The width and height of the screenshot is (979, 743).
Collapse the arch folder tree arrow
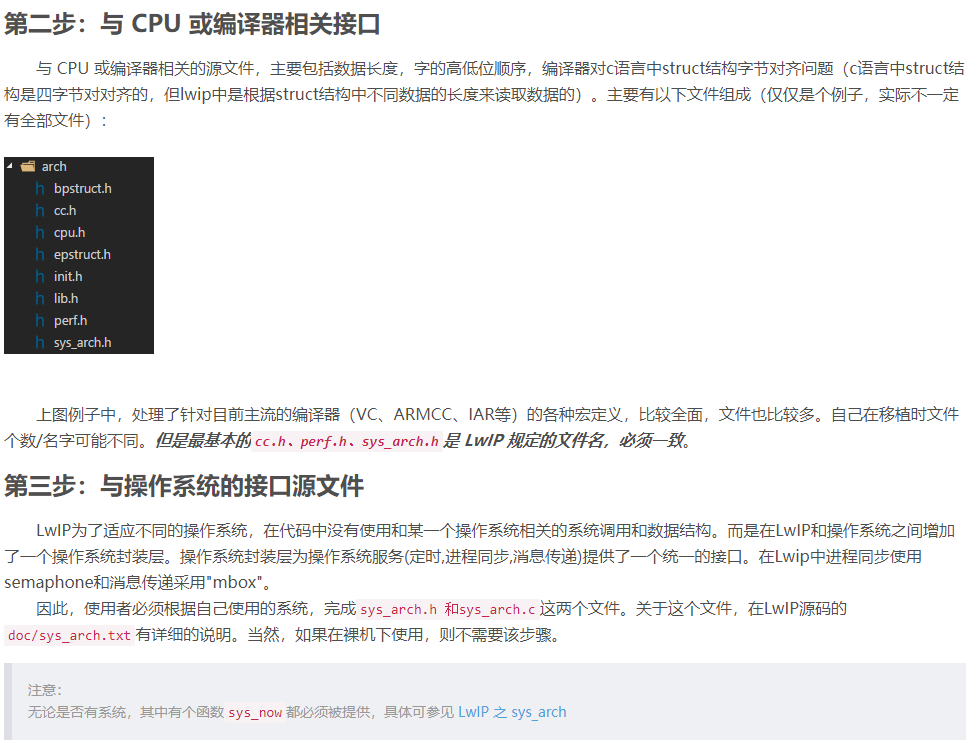click(10, 166)
